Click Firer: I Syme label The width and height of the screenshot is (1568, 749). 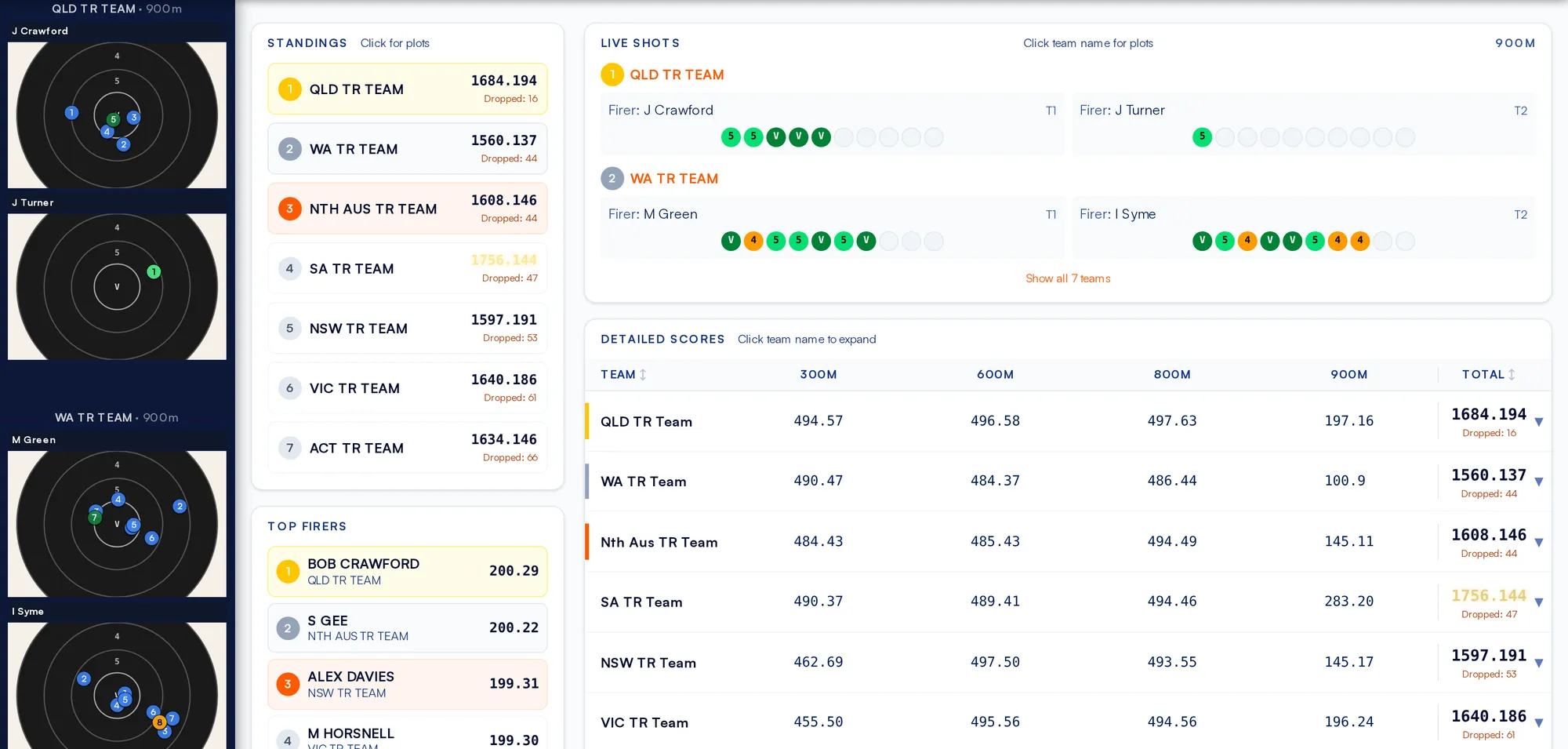tap(1118, 214)
